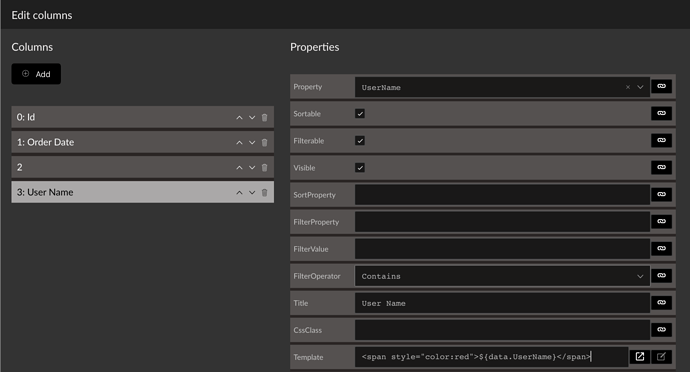Bind the Title property via link icon

click(661, 302)
